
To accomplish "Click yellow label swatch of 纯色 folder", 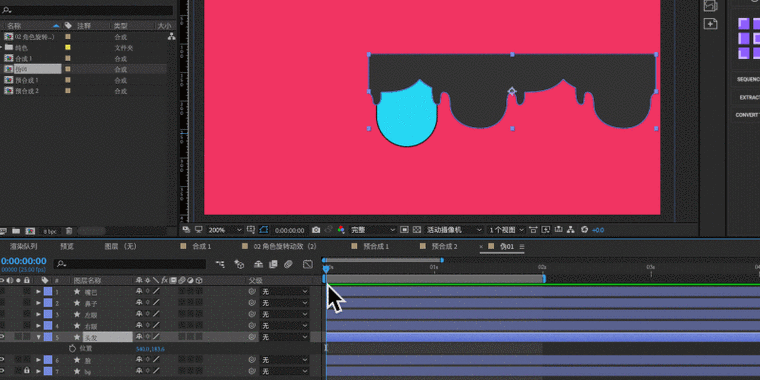I will pyautogui.click(x=68, y=48).
